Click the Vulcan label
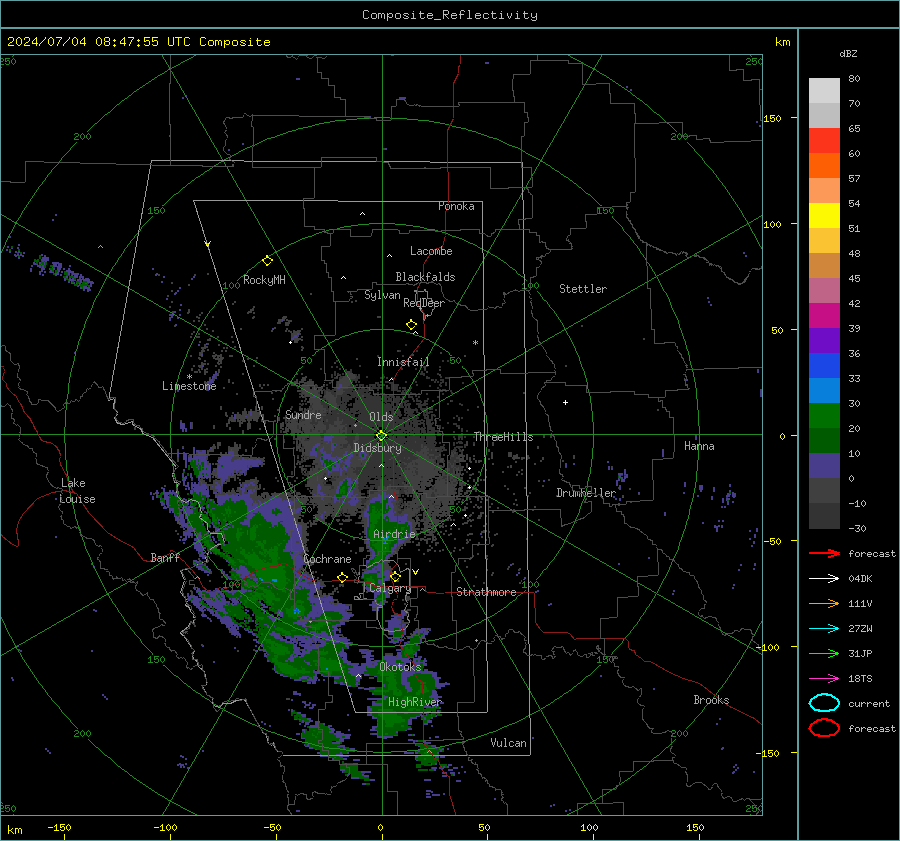Screen dimensions: 900x841 (x=508, y=743)
